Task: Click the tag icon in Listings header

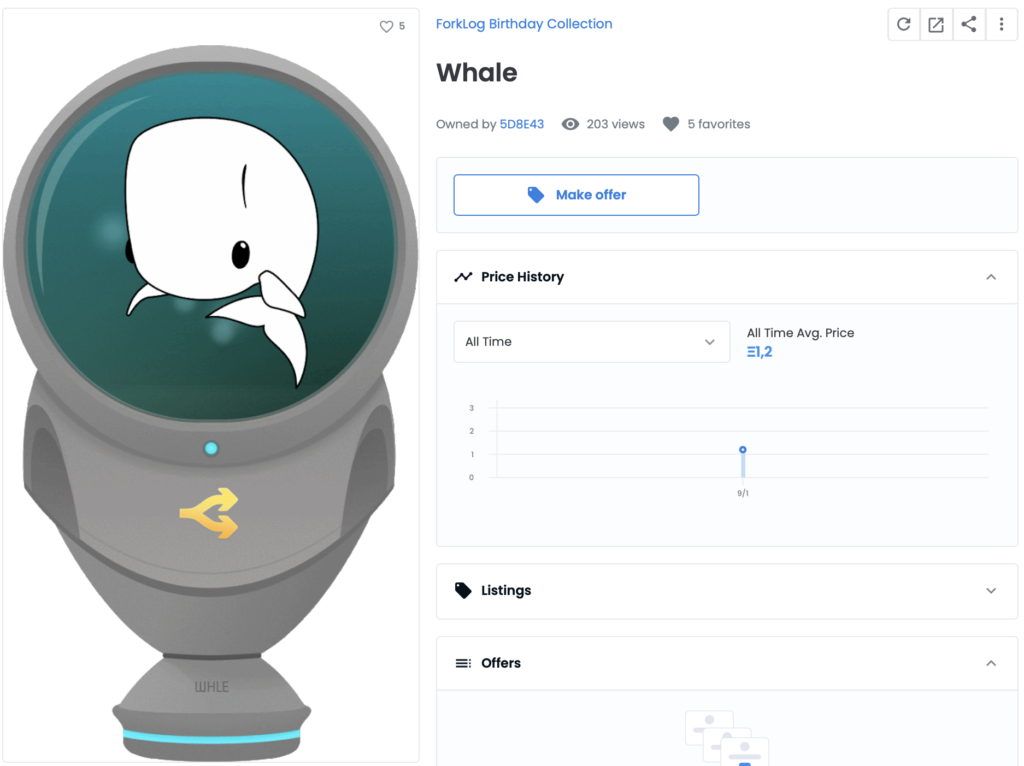Action: [463, 590]
